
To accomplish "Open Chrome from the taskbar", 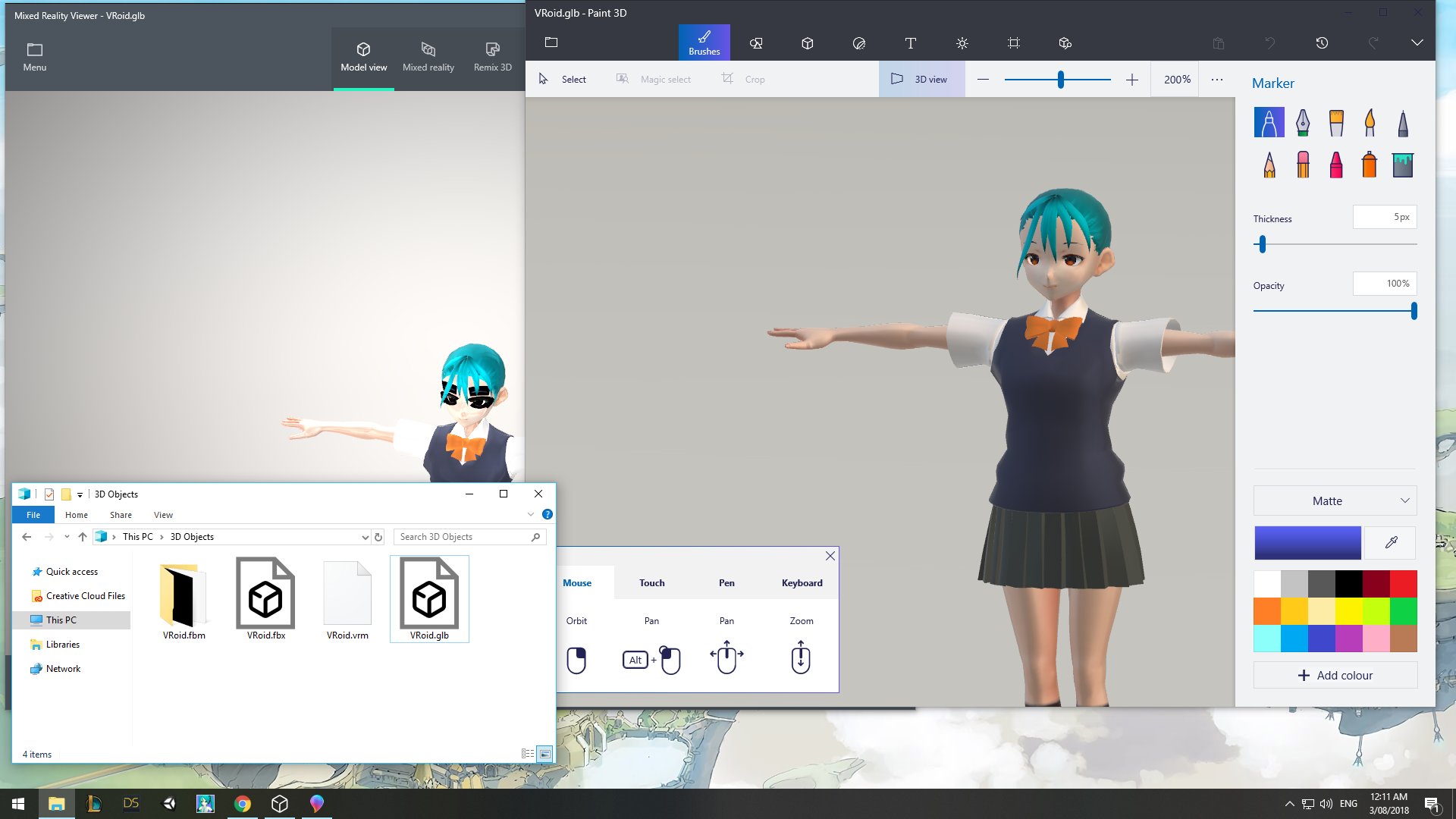I will 243,804.
